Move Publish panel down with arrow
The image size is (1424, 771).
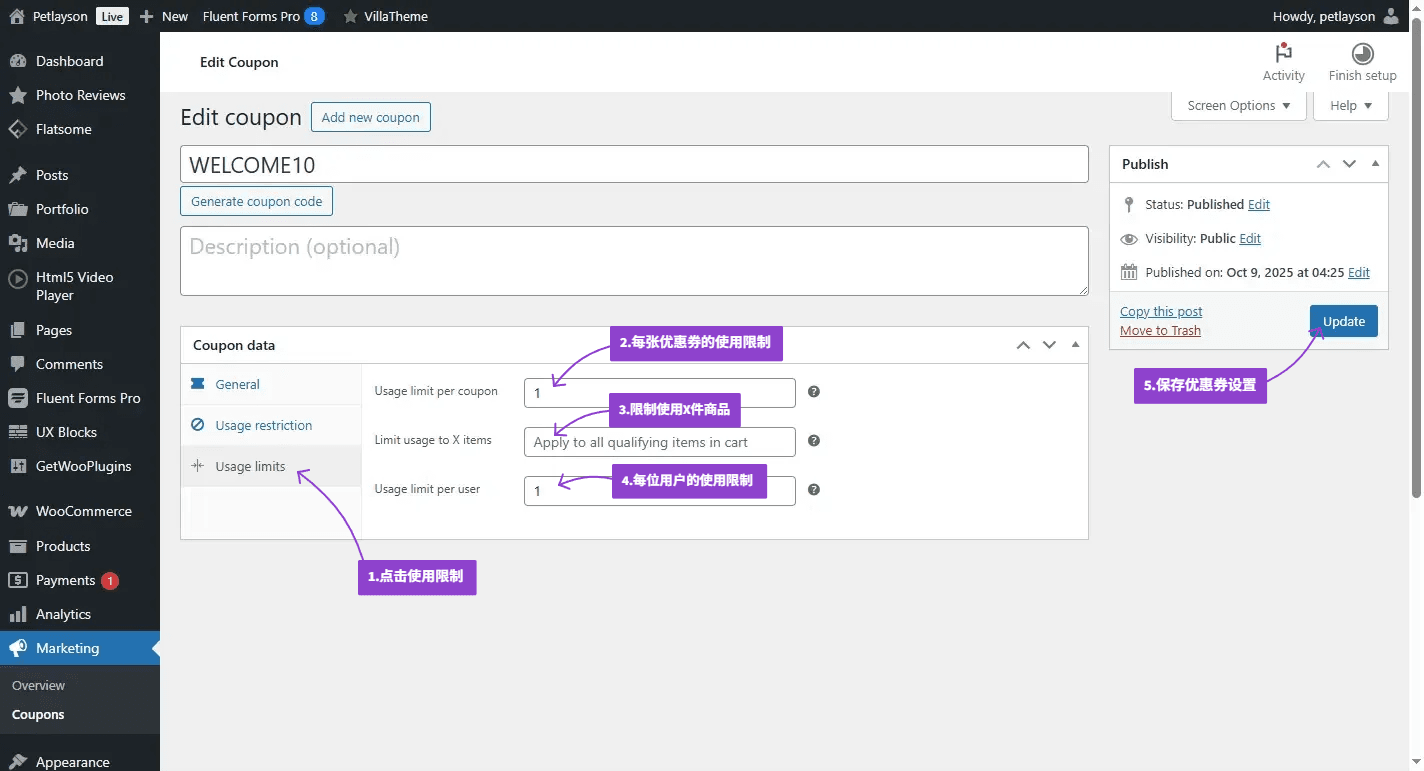pos(1349,164)
